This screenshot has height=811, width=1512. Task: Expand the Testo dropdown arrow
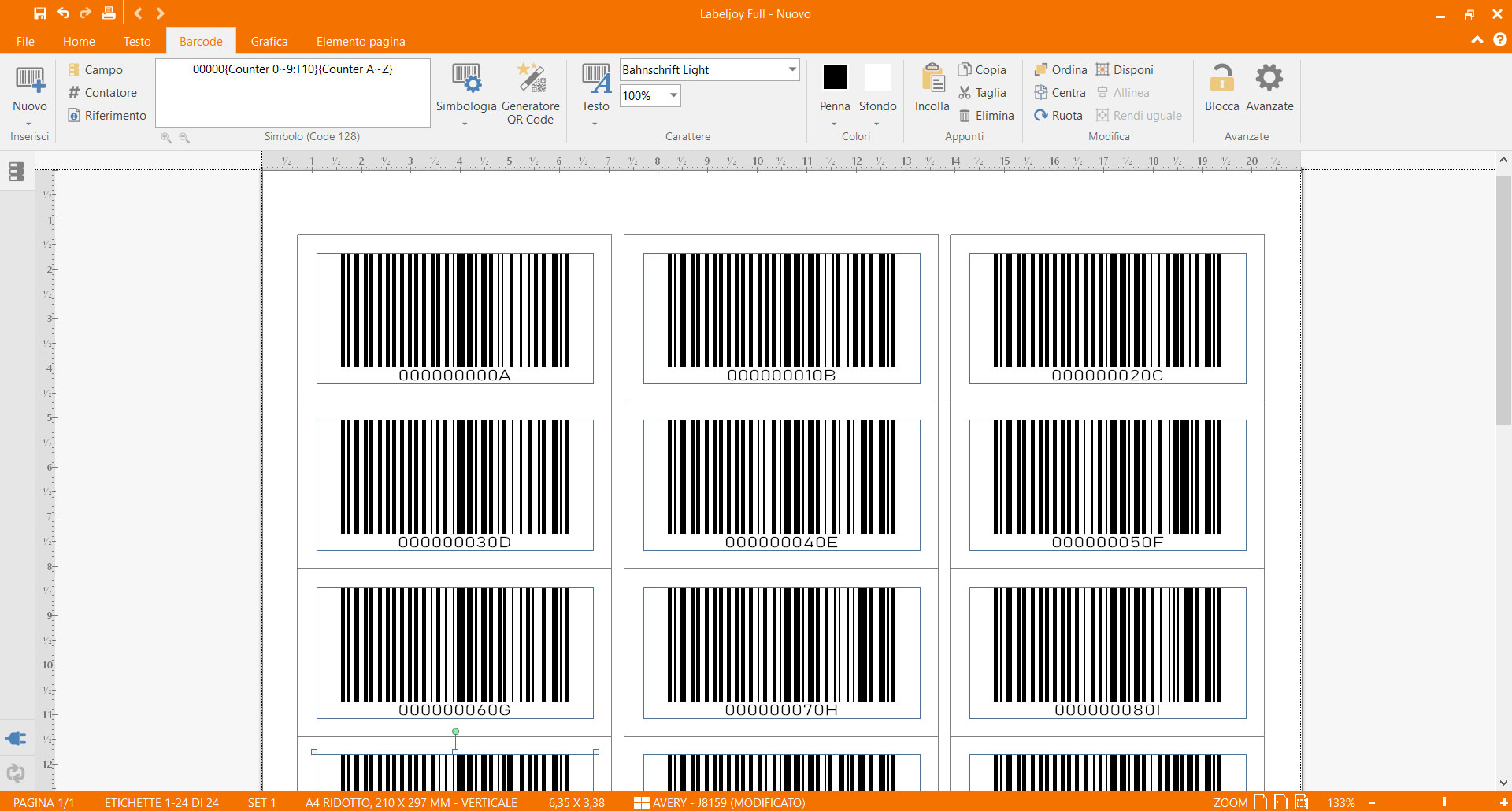595,124
